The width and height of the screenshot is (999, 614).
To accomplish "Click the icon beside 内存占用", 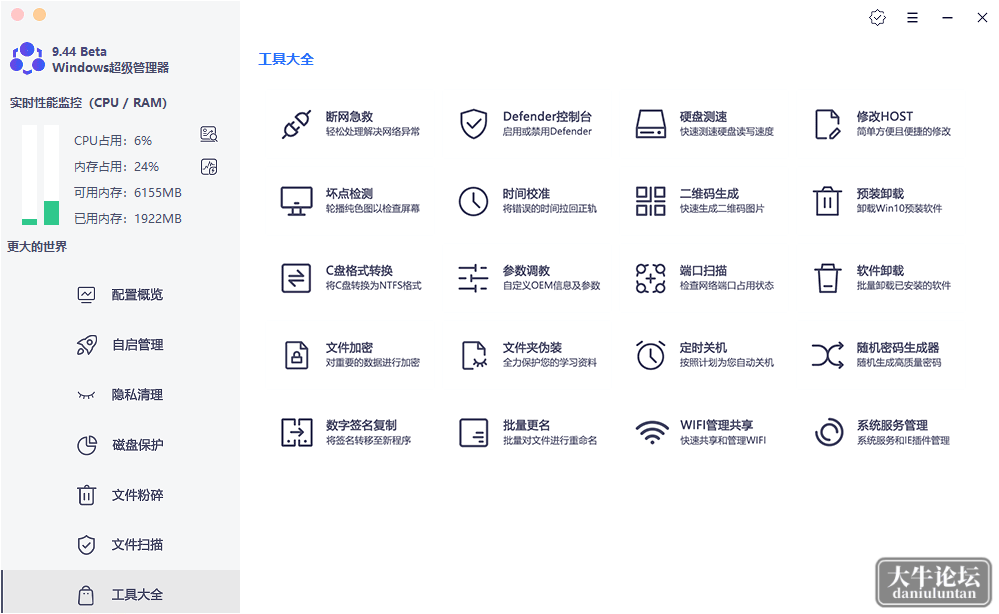I will [x=209, y=167].
